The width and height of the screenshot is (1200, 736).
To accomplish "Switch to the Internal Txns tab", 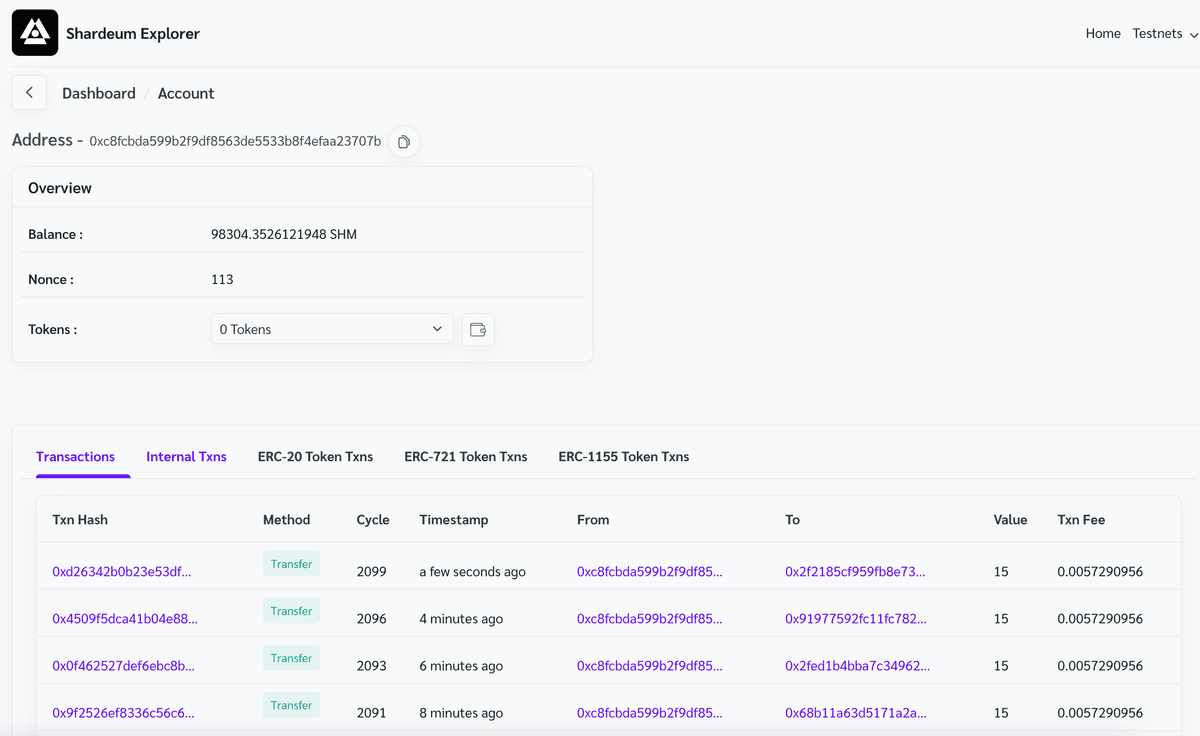I will click(186, 456).
